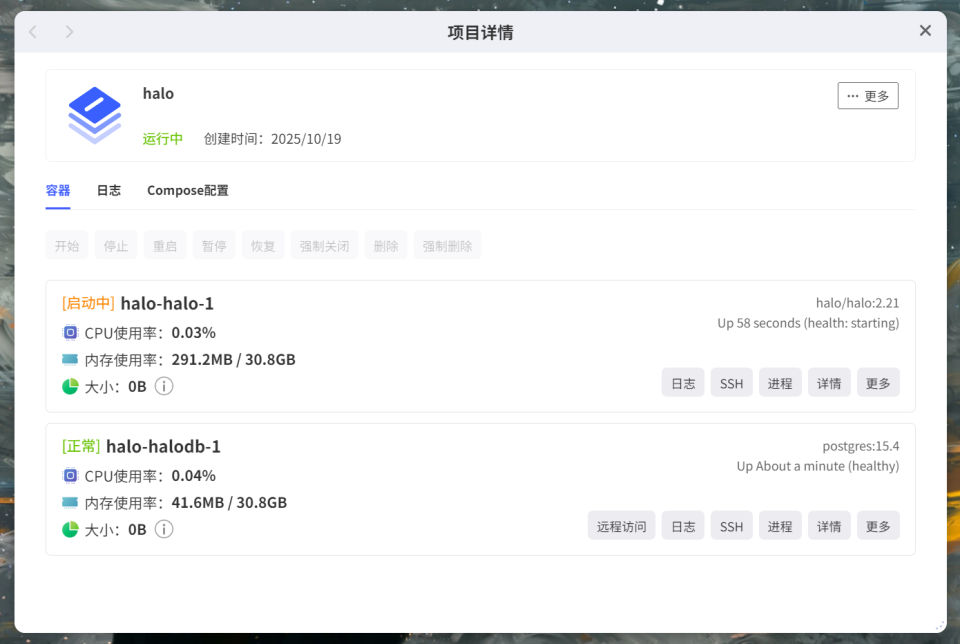The image size is (960, 644).
Task: Close the project details dialog
Action: 925,31
